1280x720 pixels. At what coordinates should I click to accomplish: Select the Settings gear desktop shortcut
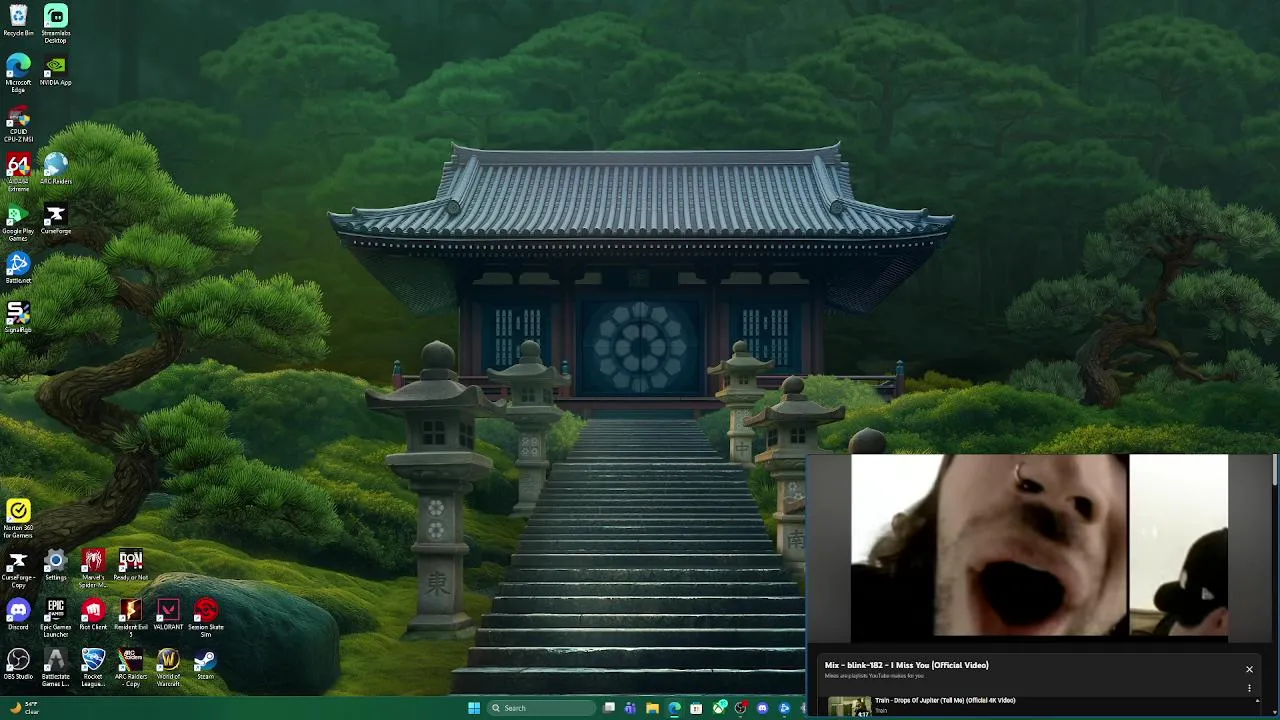click(55, 566)
